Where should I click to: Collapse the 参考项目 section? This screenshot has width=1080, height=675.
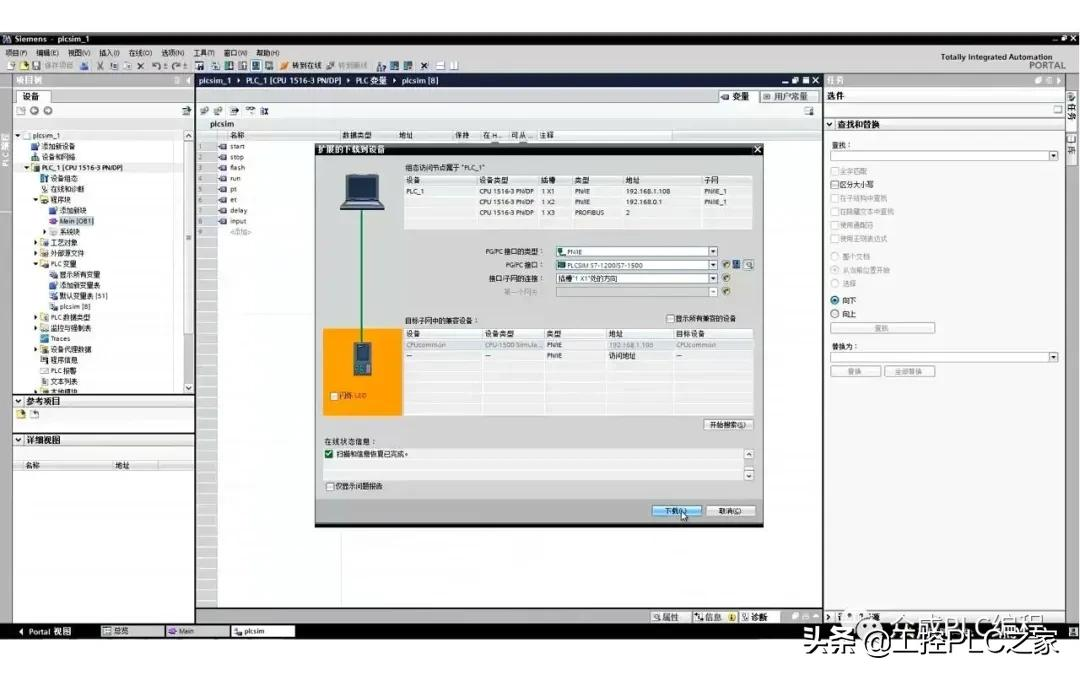[x=19, y=401]
